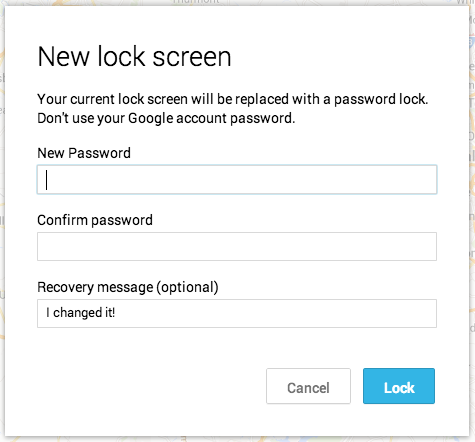This screenshot has height=442, width=475.
Task: Click inside the Recovery message field
Action: click(x=237, y=313)
